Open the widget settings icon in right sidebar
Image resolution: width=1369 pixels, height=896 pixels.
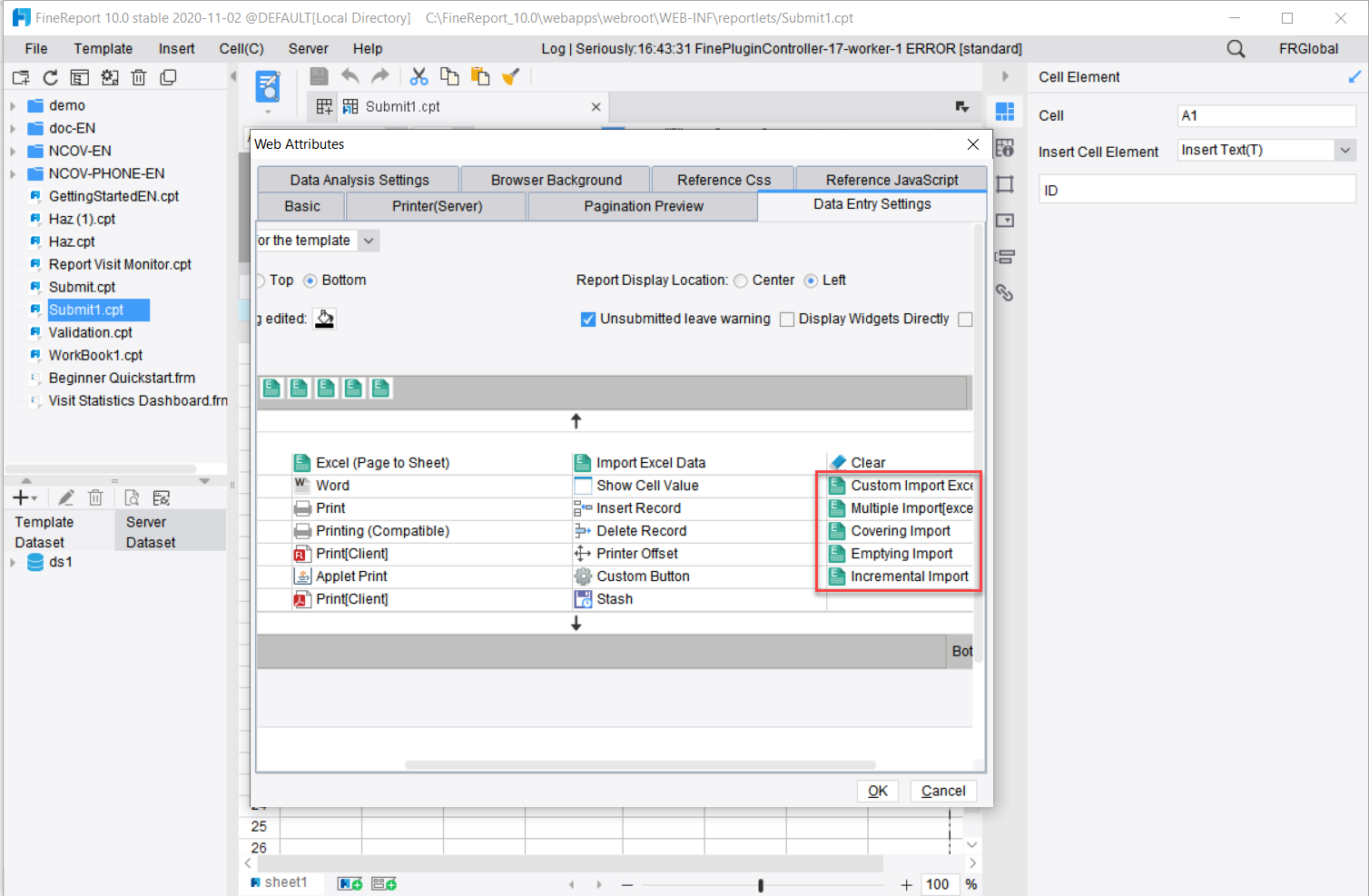coord(1005,221)
